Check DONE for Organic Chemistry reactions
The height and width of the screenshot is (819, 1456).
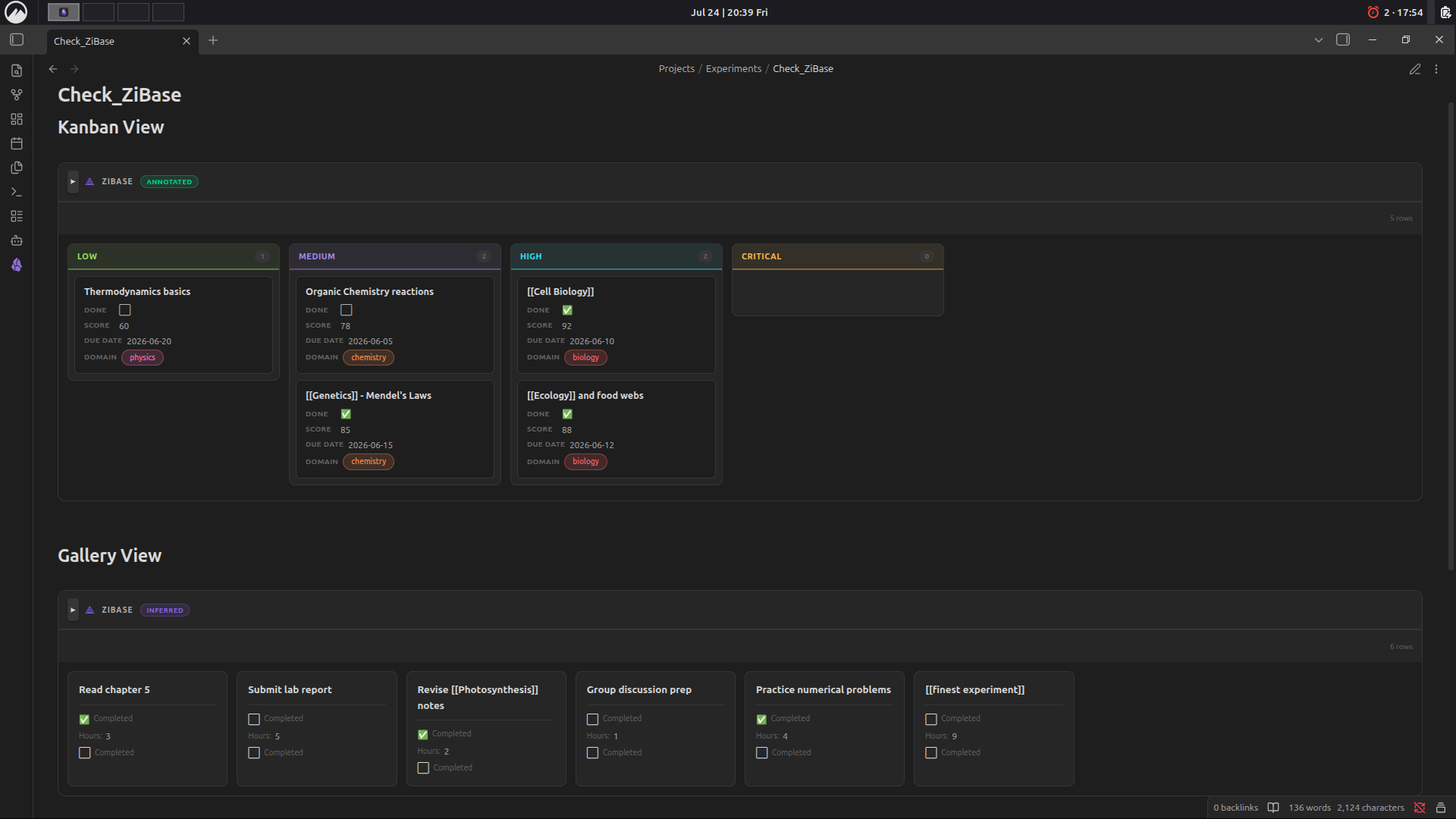pos(347,310)
